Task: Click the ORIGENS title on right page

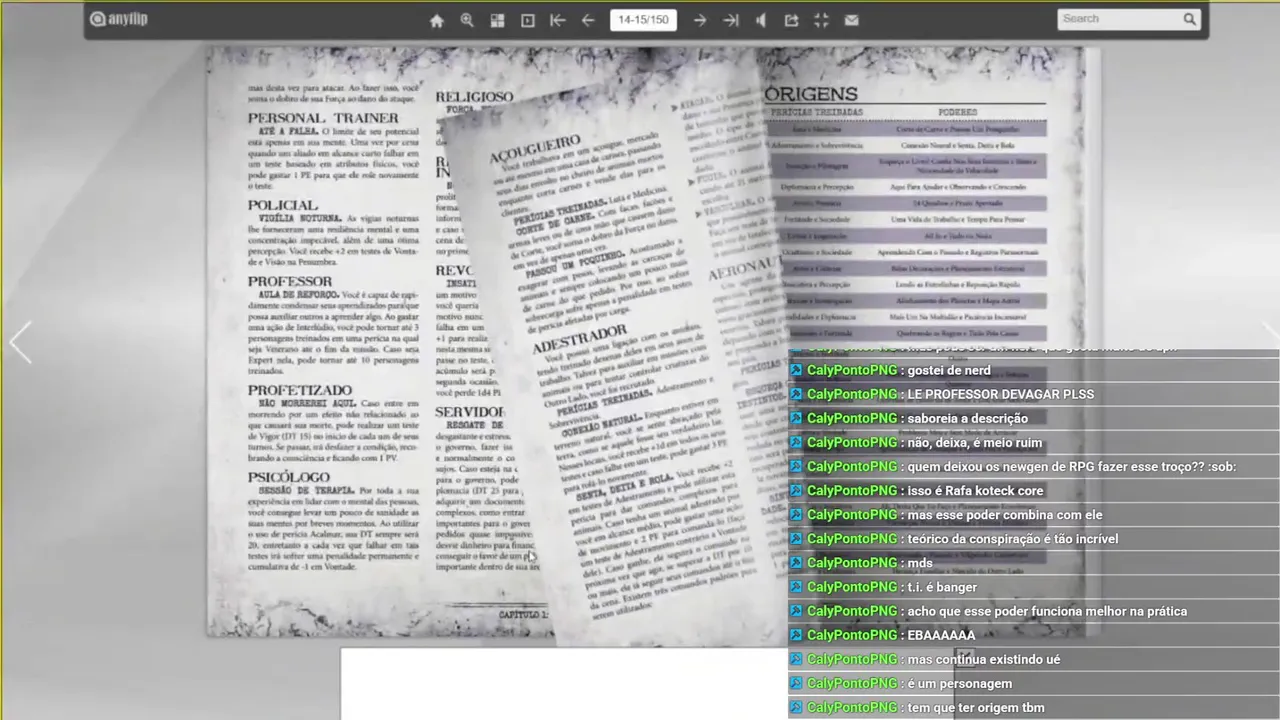Action: (x=811, y=93)
